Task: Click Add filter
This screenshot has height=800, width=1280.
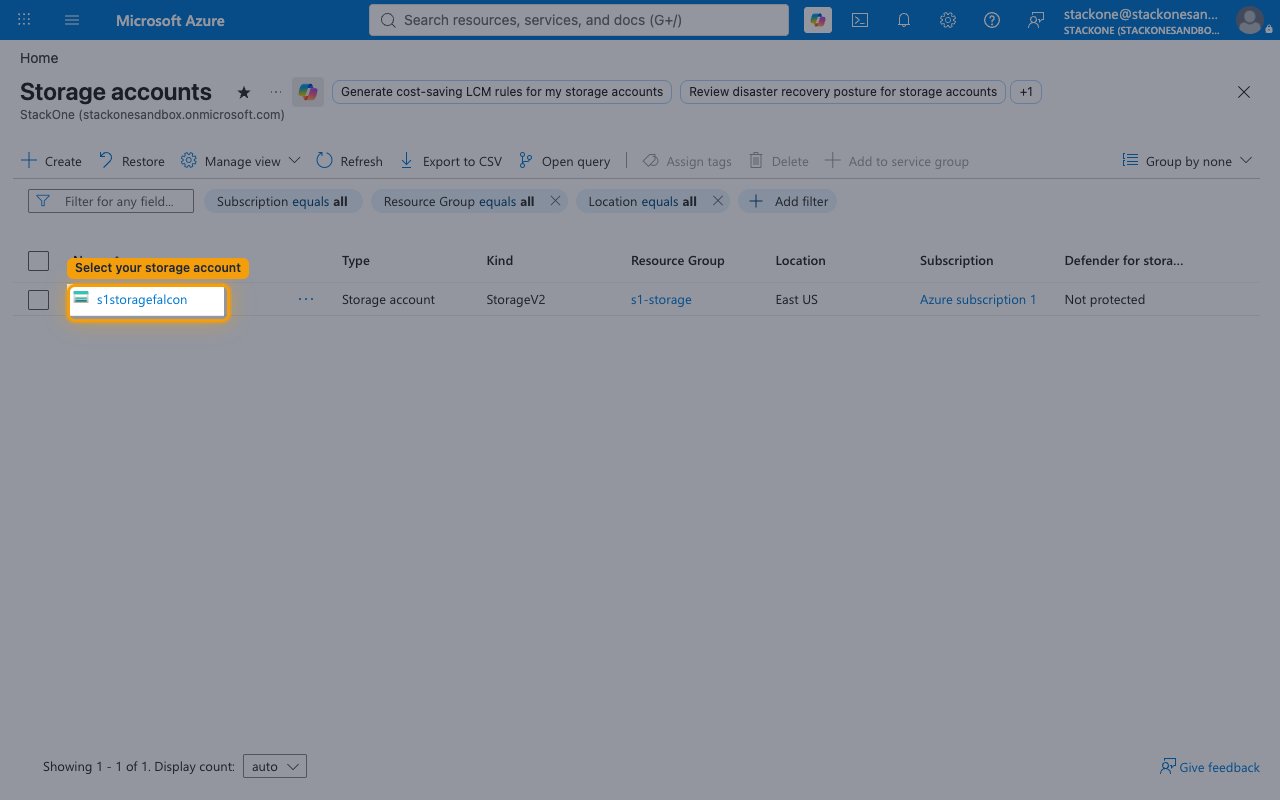Action: tap(788, 201)
